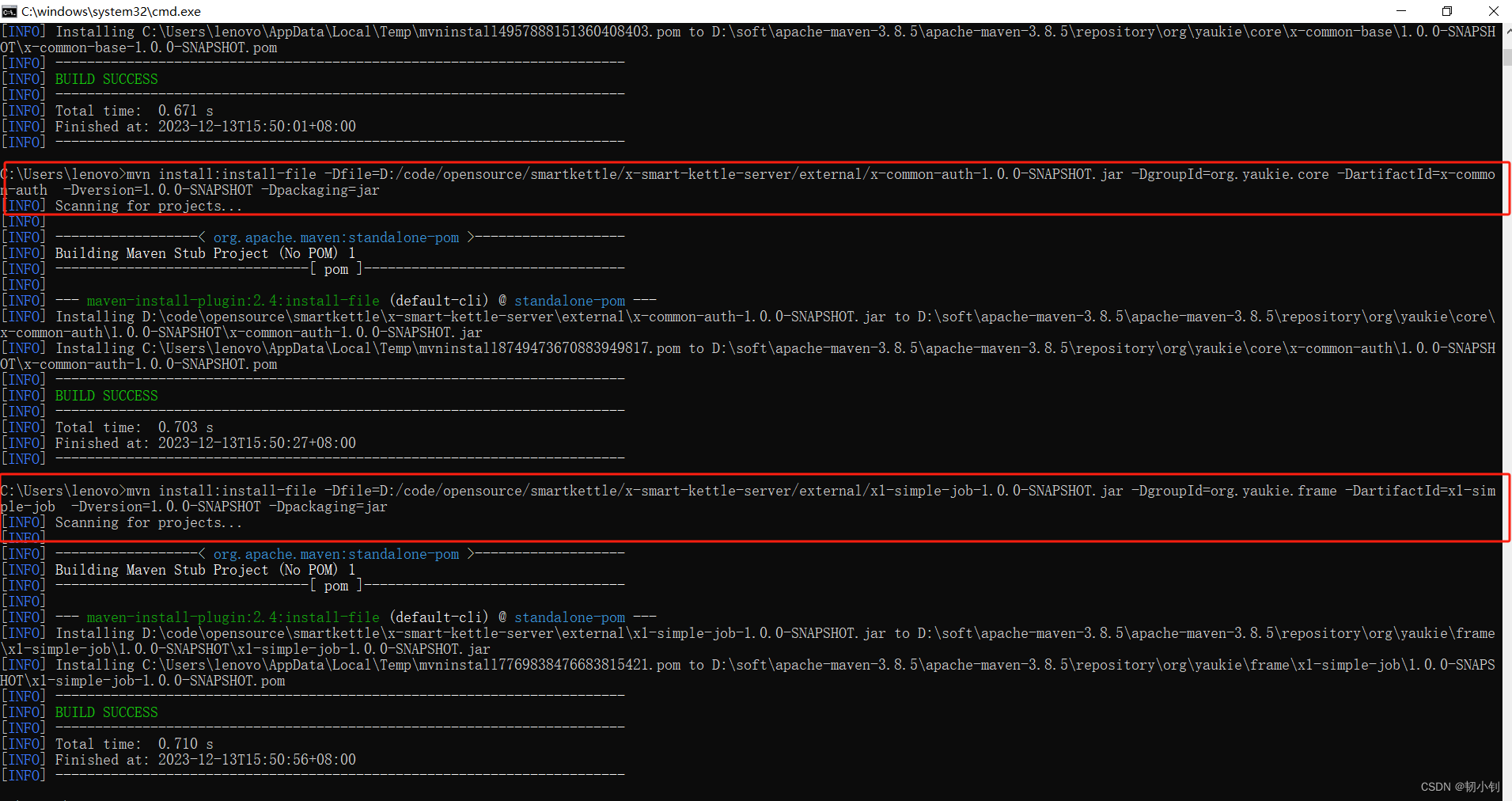Click 'Total time: 0.703 s' line
This screenshot has height=801, width=1512.
[x=135, y=427]
